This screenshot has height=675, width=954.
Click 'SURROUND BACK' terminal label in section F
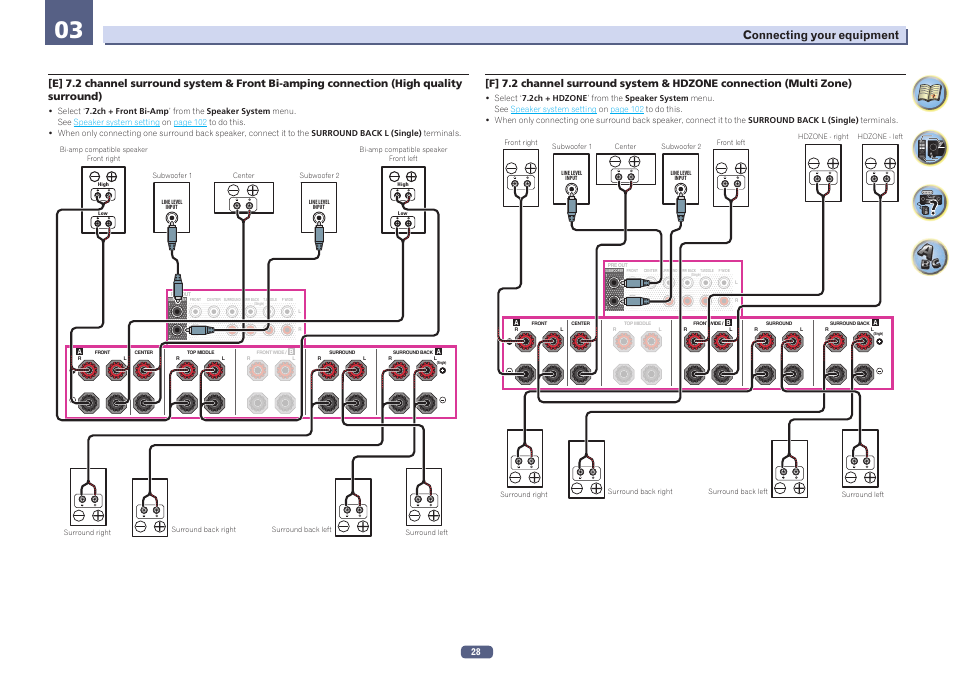click(849, 323)
